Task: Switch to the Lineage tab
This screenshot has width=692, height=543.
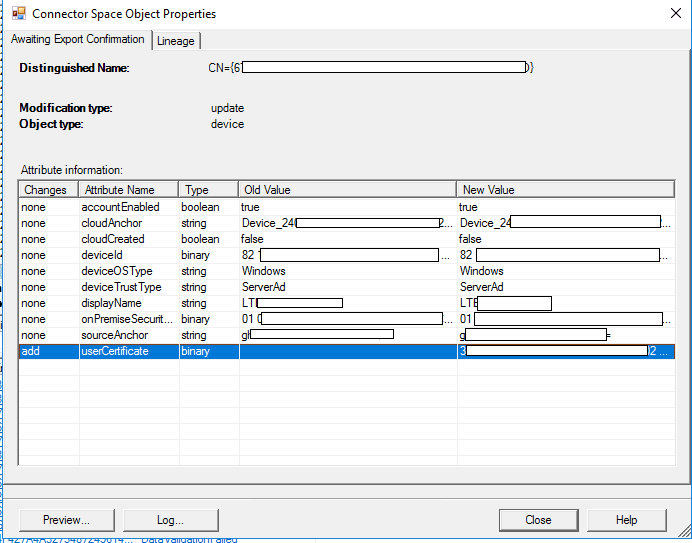Action: pos(176,41)
